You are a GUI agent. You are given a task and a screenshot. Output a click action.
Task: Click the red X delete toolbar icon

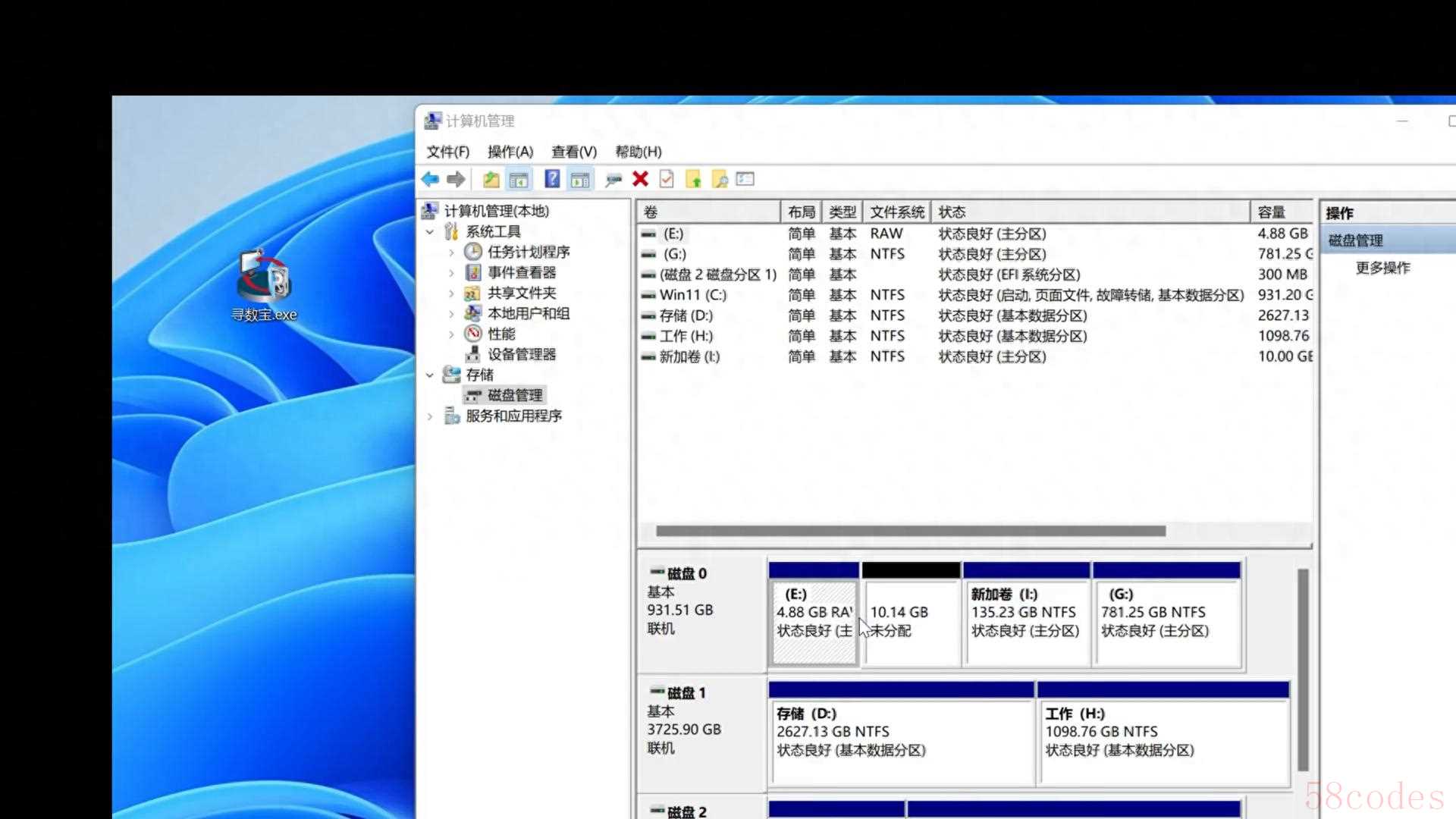coord(640,179)
